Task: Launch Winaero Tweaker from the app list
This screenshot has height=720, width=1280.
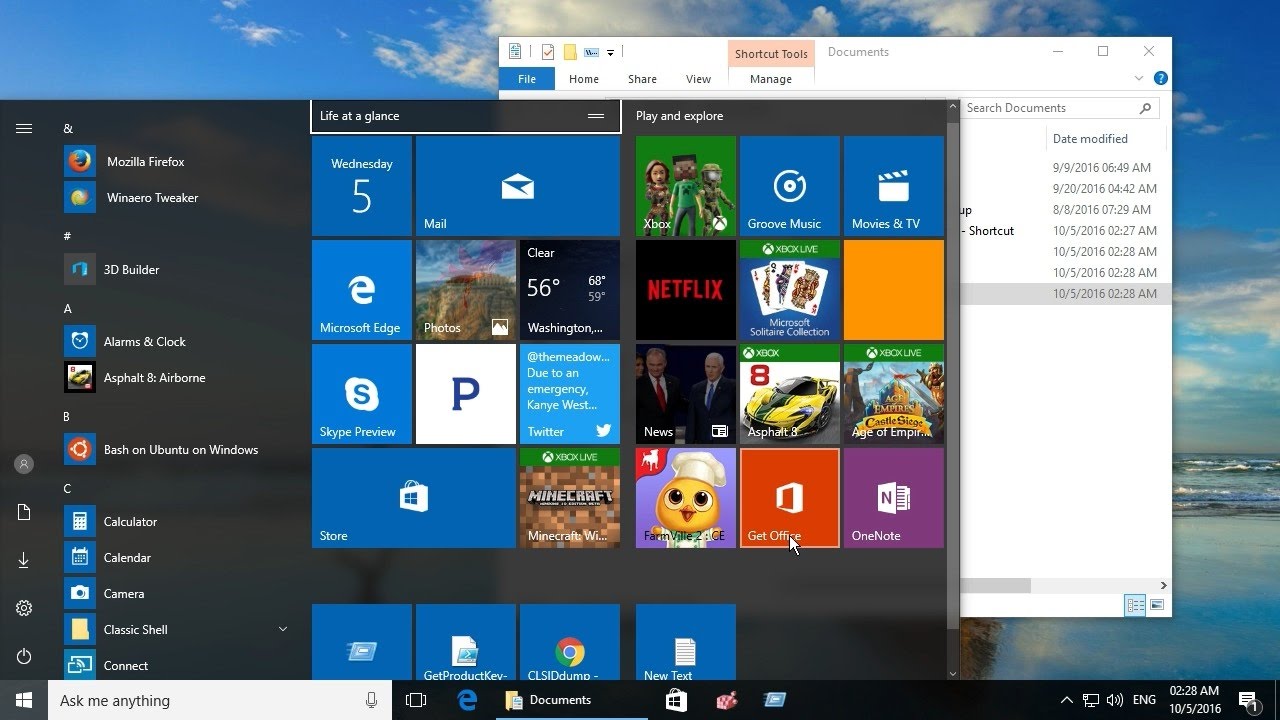Action: coord(180,197)
